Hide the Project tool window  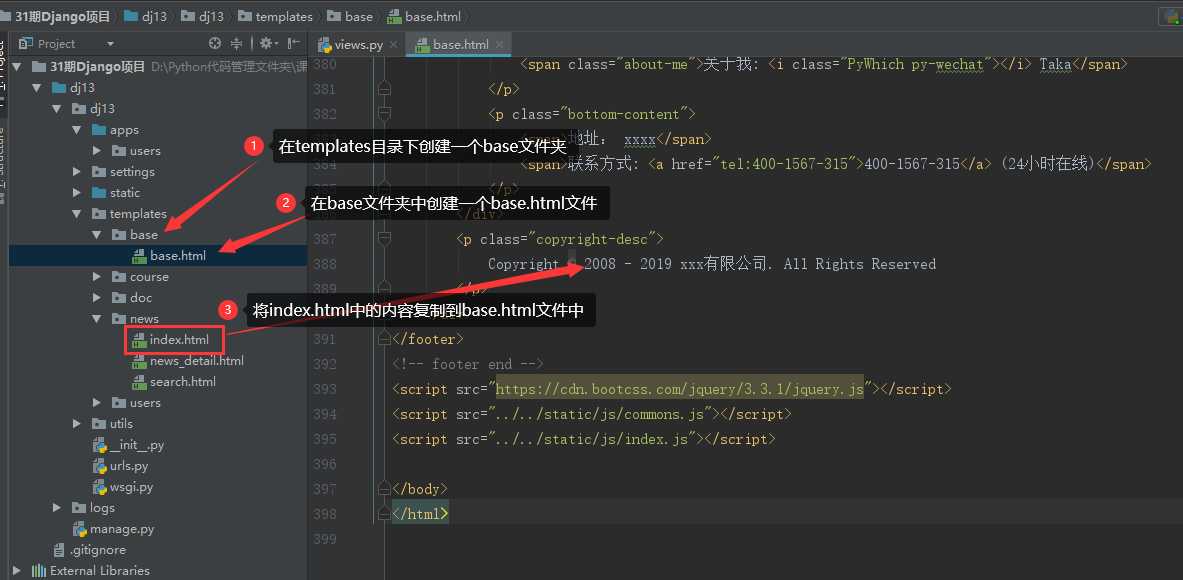click(x=293, y=44)
